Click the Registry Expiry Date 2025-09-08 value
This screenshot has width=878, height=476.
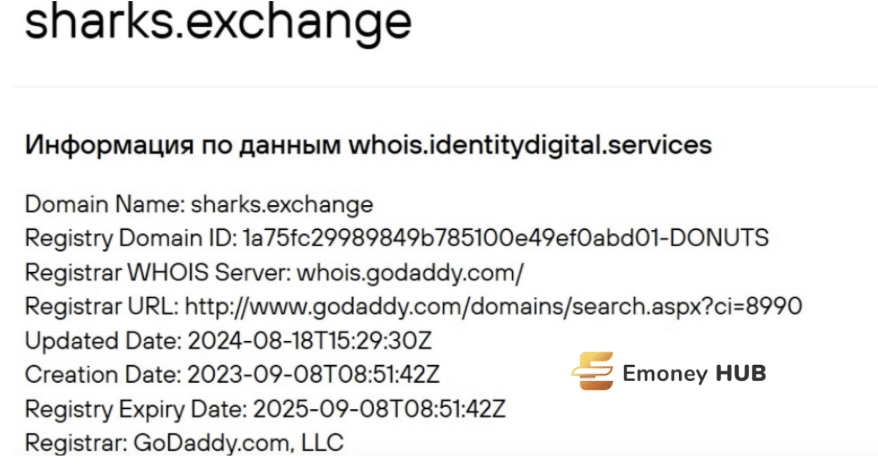[x=379, y=409]
